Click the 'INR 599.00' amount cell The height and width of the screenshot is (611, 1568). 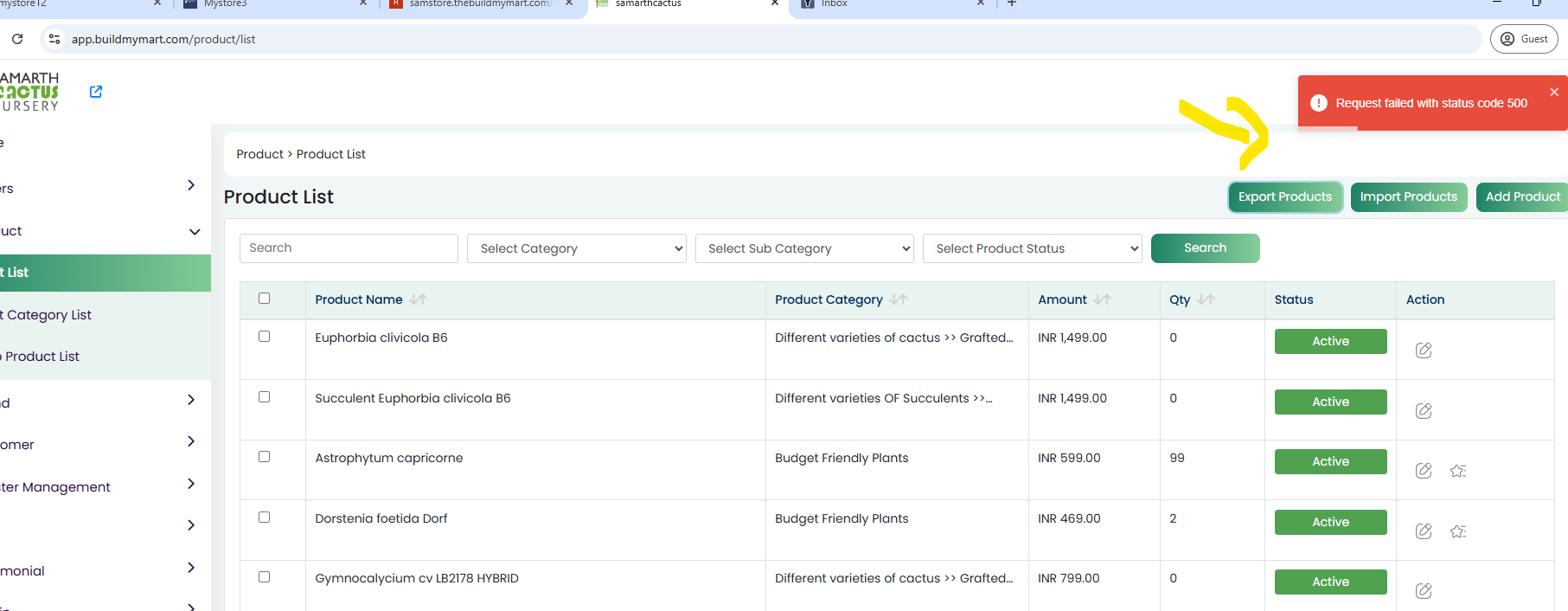(x=1069, y=458)
